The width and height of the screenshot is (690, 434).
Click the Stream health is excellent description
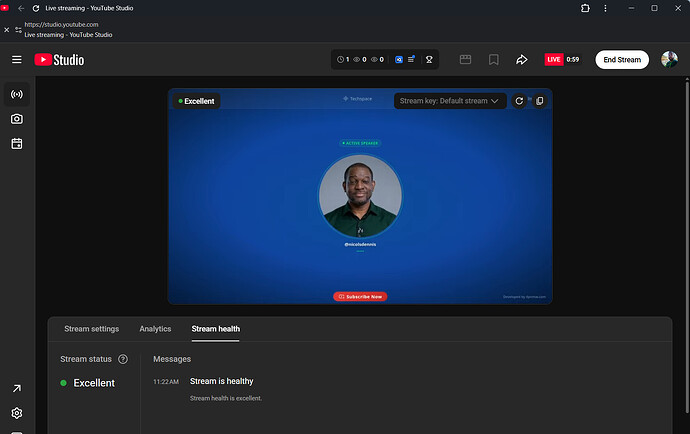pyautogui.click(x=226, y=398)
